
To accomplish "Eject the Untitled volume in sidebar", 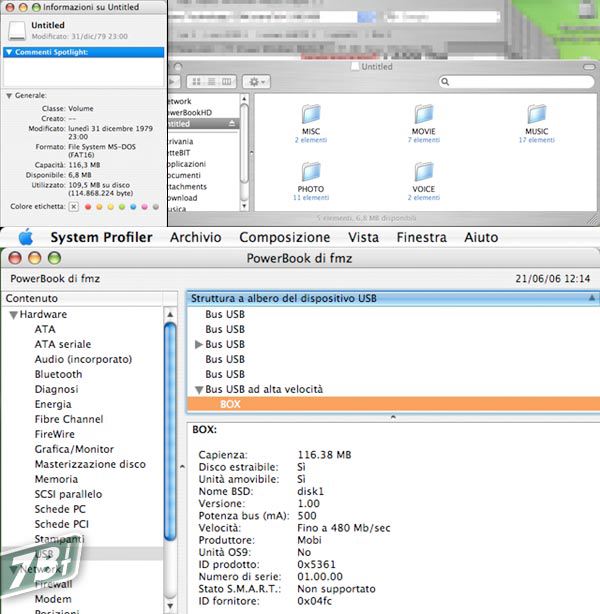I will [x=233, y=123].
